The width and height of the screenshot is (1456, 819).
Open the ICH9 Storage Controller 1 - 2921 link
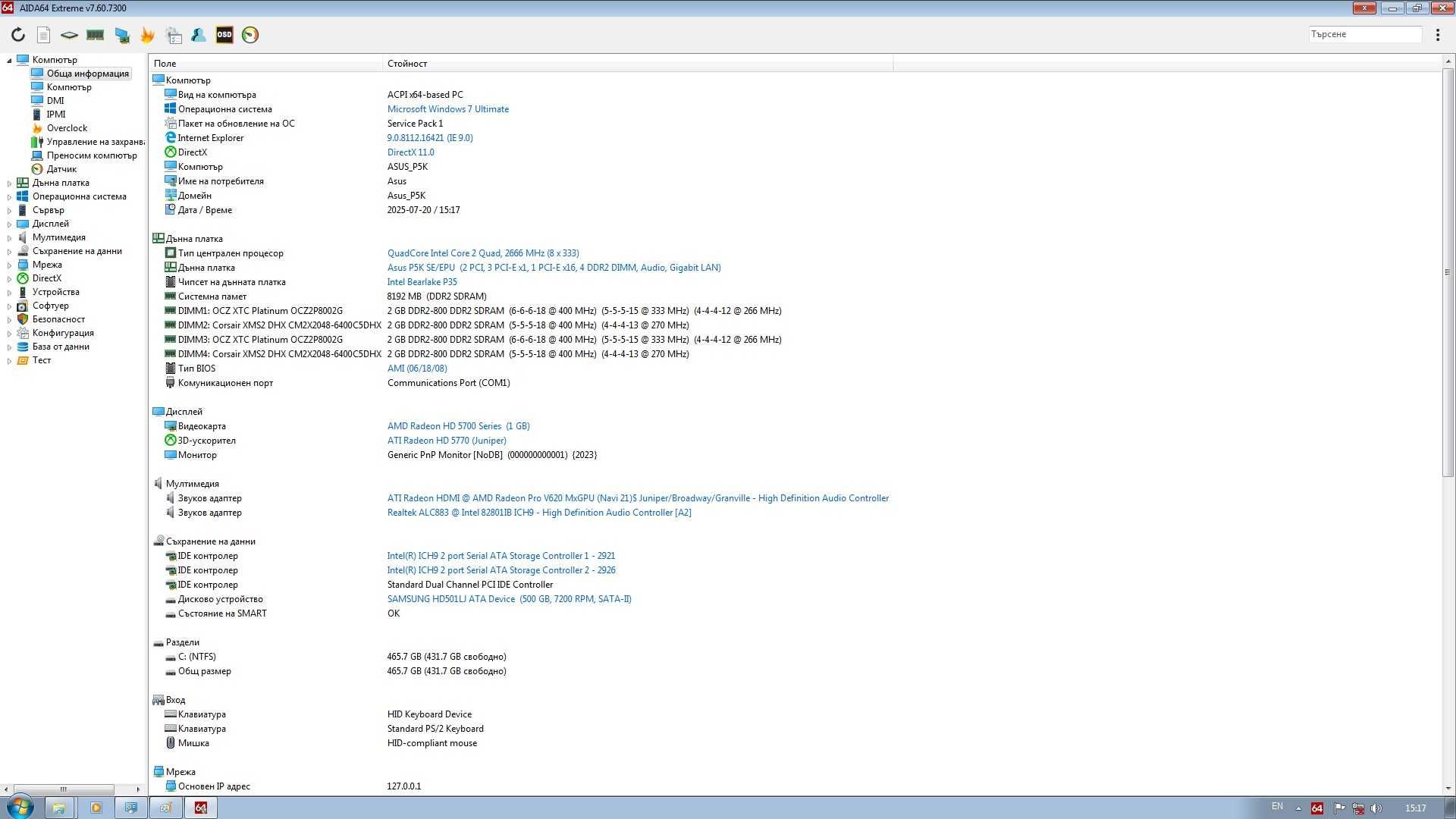pyautogui.click(x=501, y=556)
